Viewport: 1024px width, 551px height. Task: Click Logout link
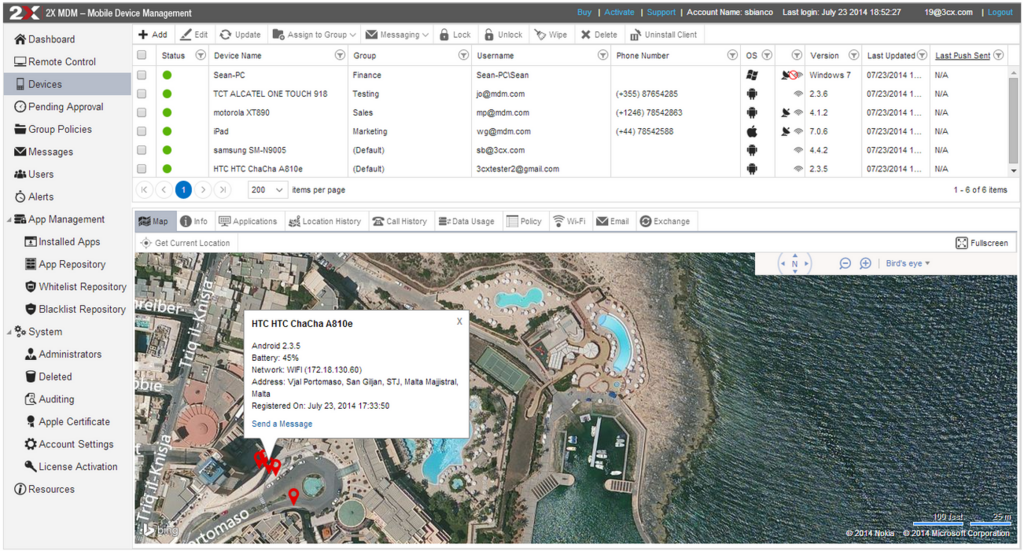click(x=1000, y=12)
